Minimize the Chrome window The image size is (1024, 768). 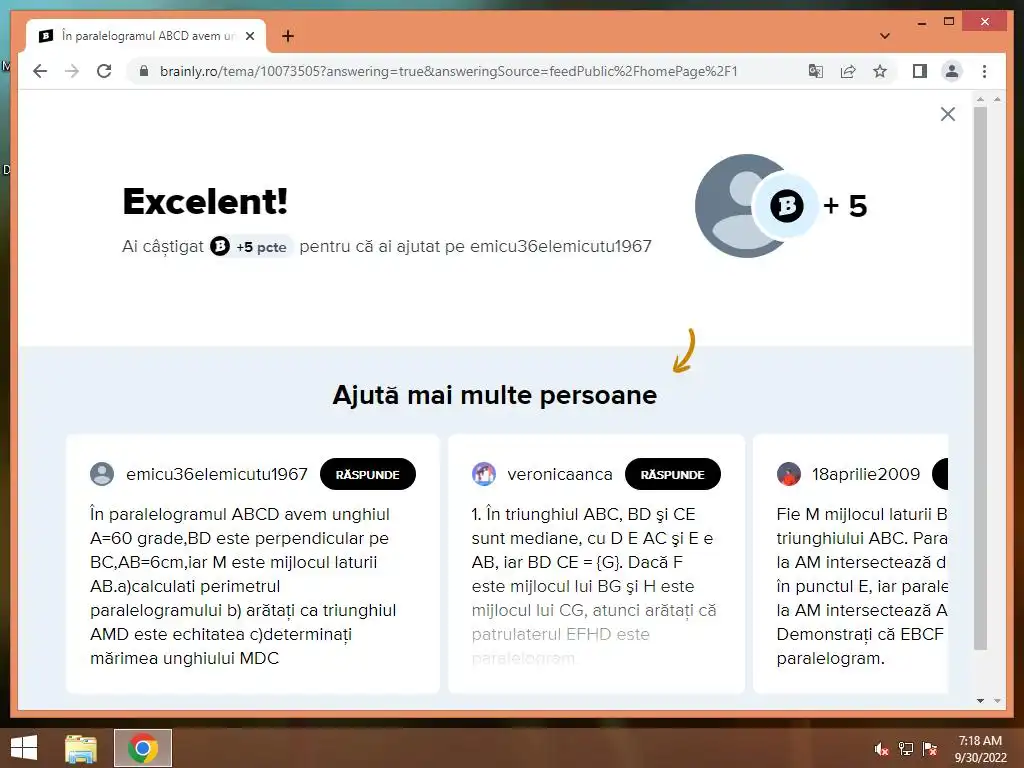(921, 22)
